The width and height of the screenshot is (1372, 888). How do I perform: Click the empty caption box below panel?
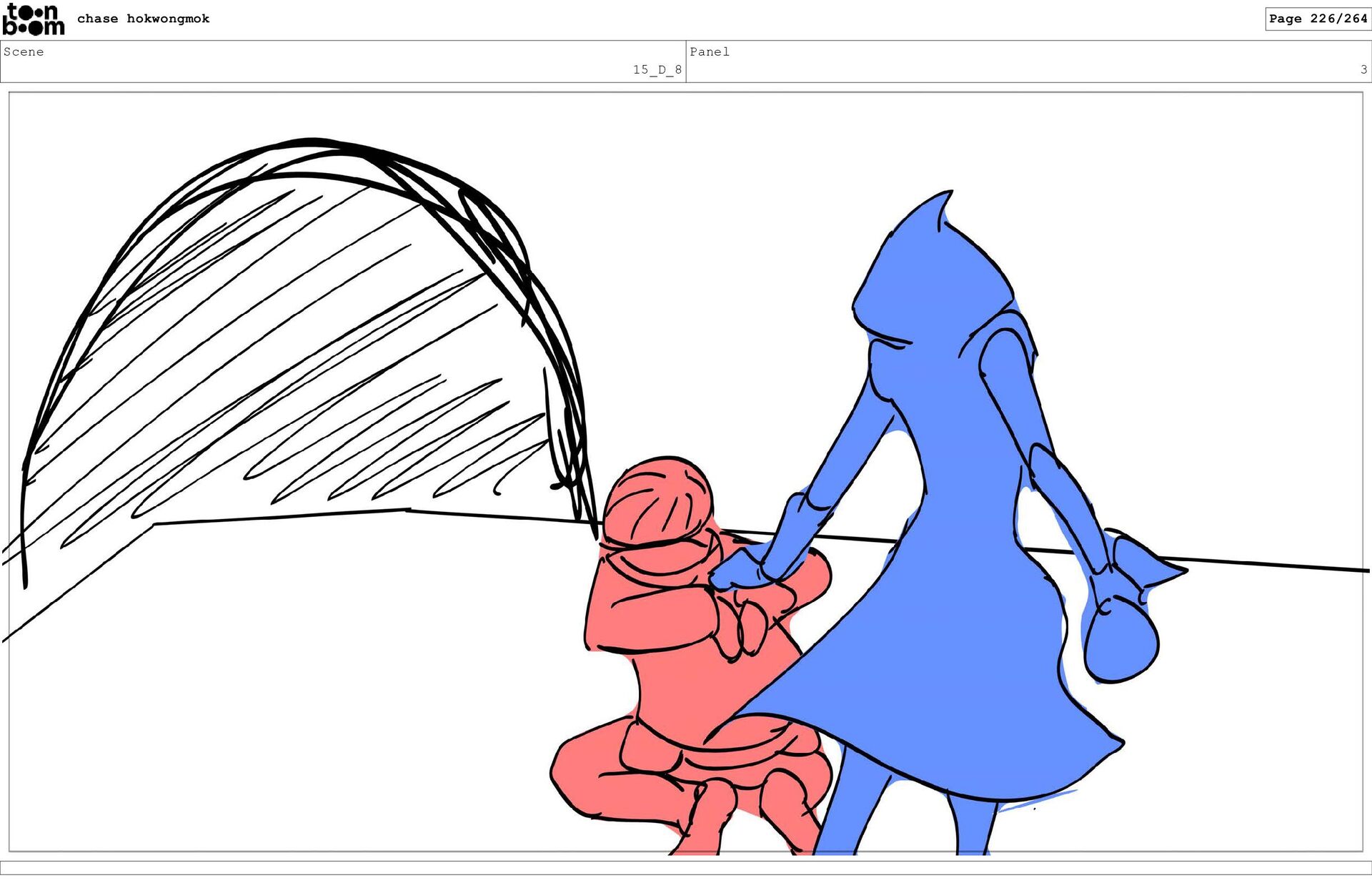pos(686,867)
